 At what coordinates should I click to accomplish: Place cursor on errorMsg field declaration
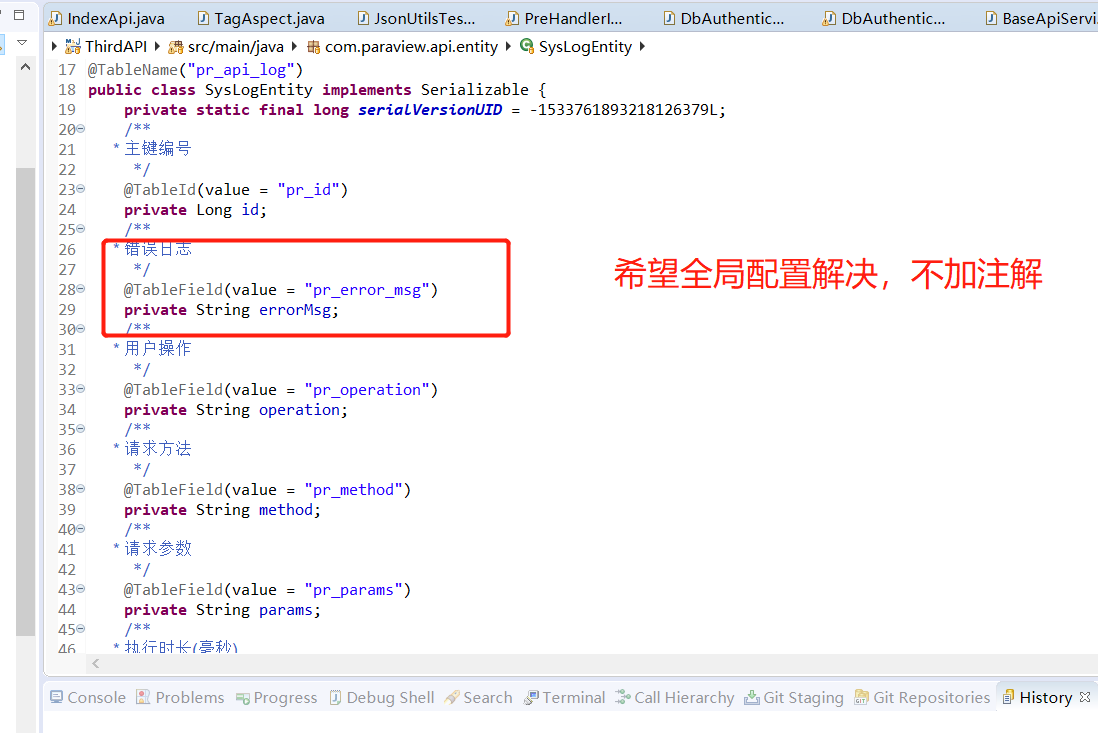[299, 310]
